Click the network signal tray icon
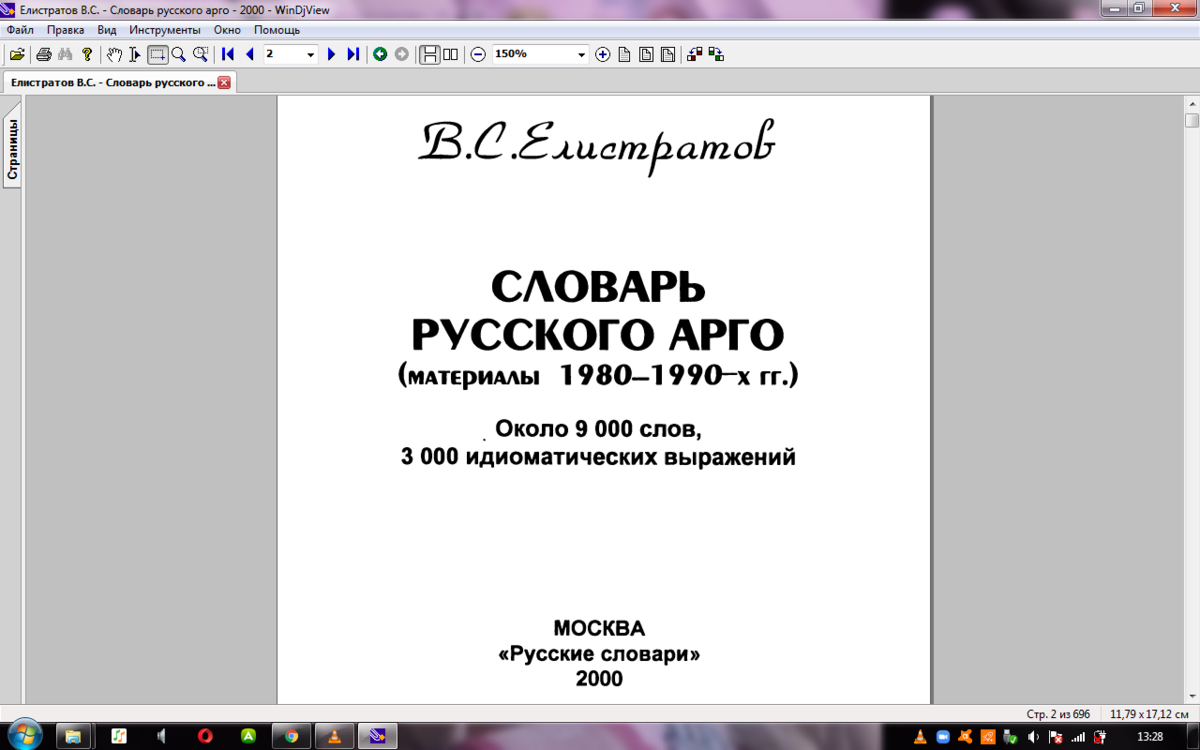The image size is (1200, 750). coord(1078,737)
